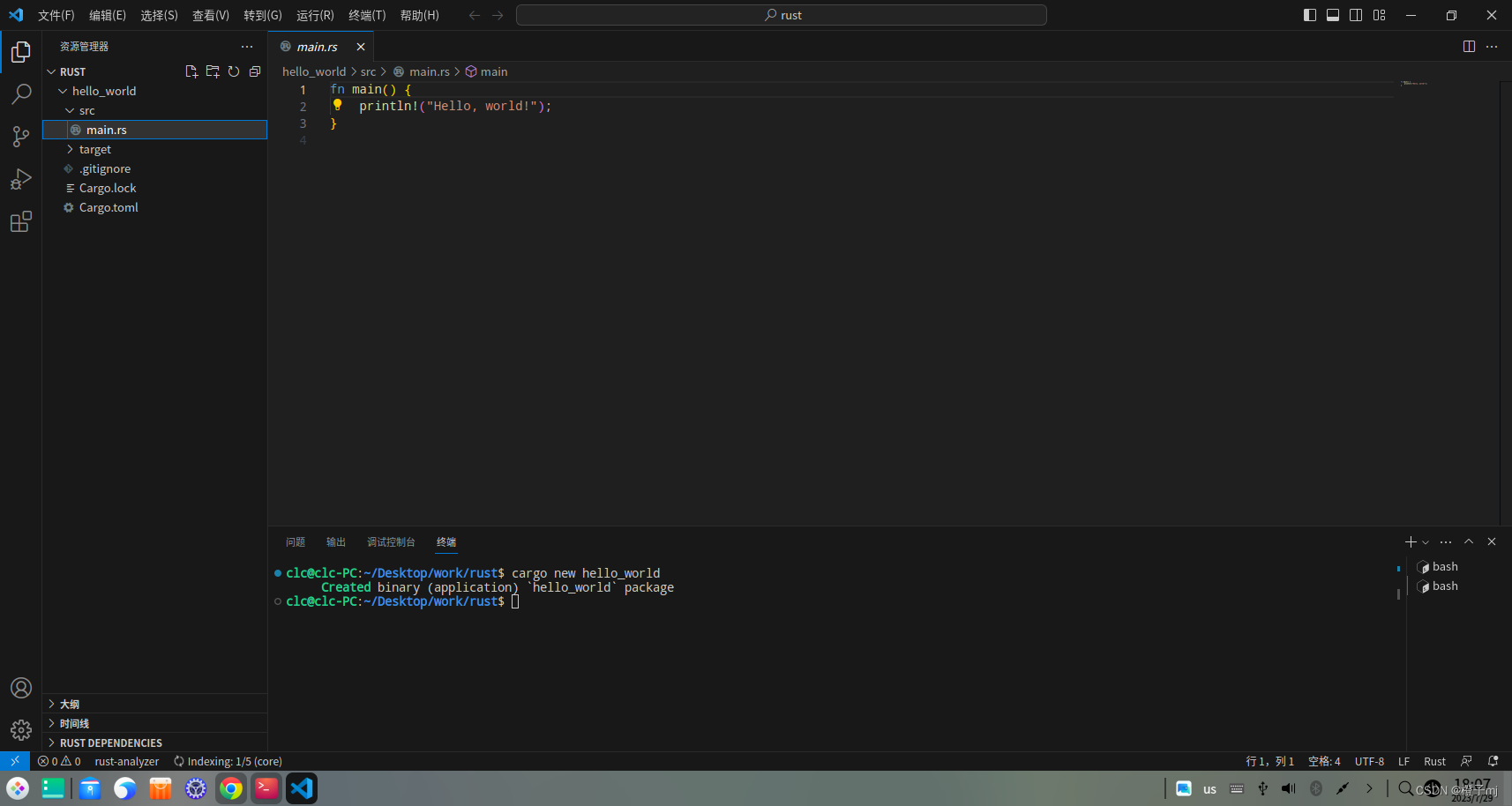The height and width of the screenshot is (806, 1512).
Task: Open the Manage gear icon
Action: point(21,730)
